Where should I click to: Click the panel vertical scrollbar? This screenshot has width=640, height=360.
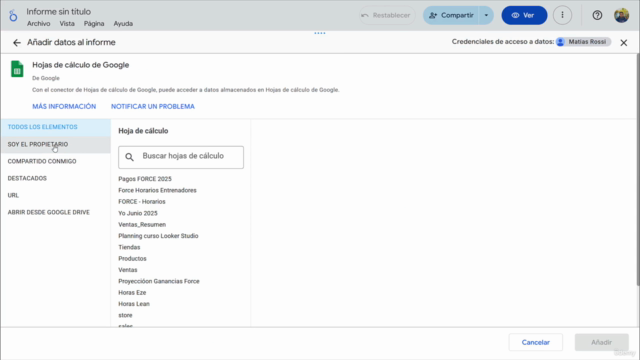(x=638, y=171)
